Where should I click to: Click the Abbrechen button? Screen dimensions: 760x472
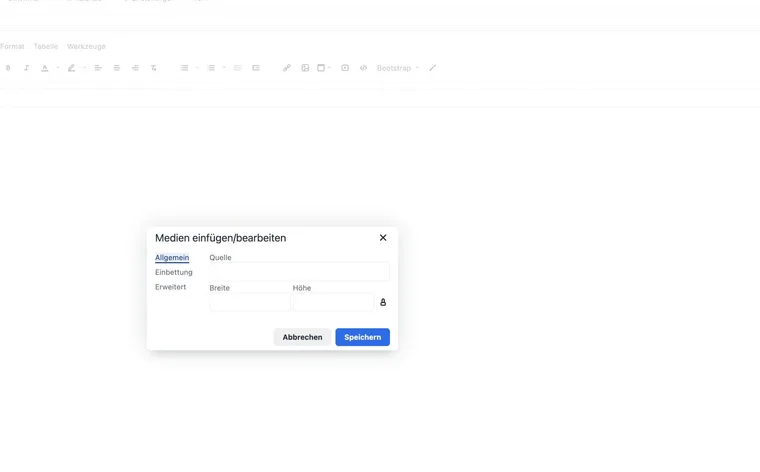[x=302, y=337]
